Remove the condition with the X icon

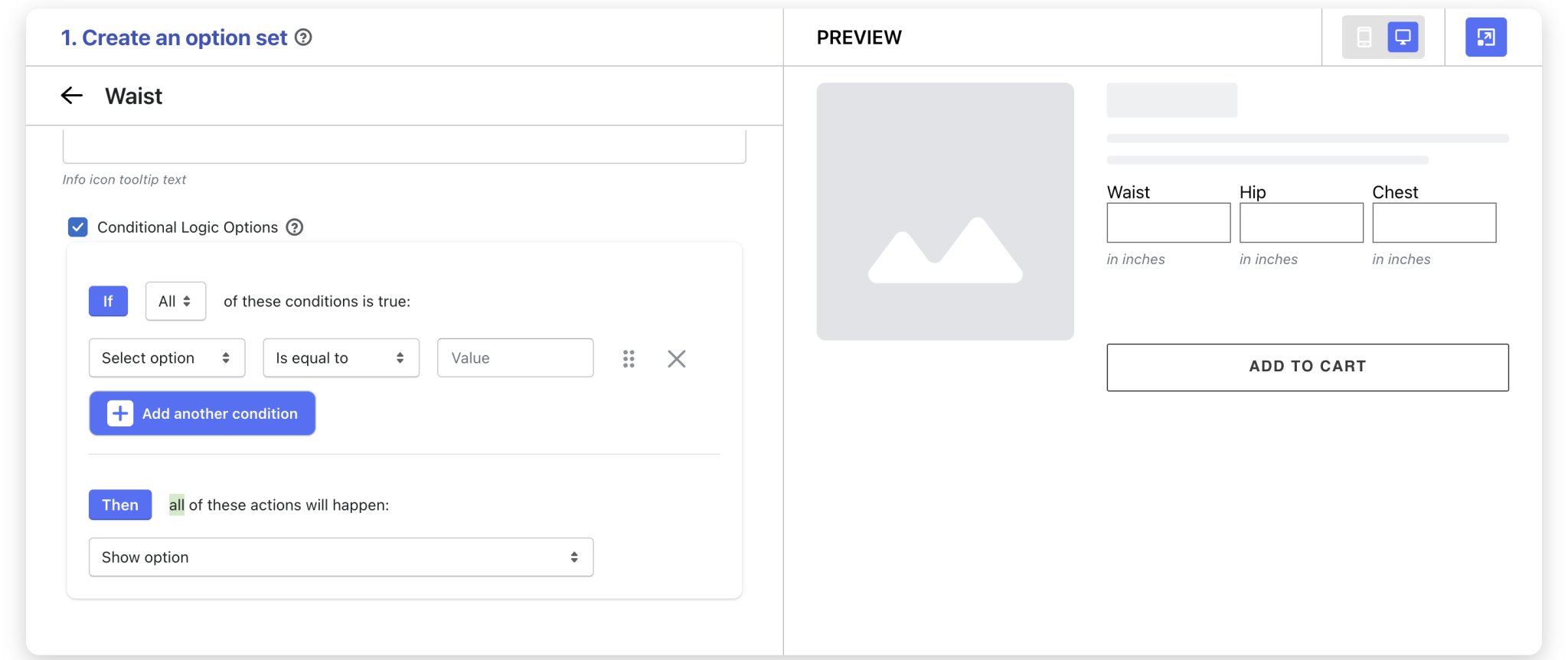[x=676, y=358]
